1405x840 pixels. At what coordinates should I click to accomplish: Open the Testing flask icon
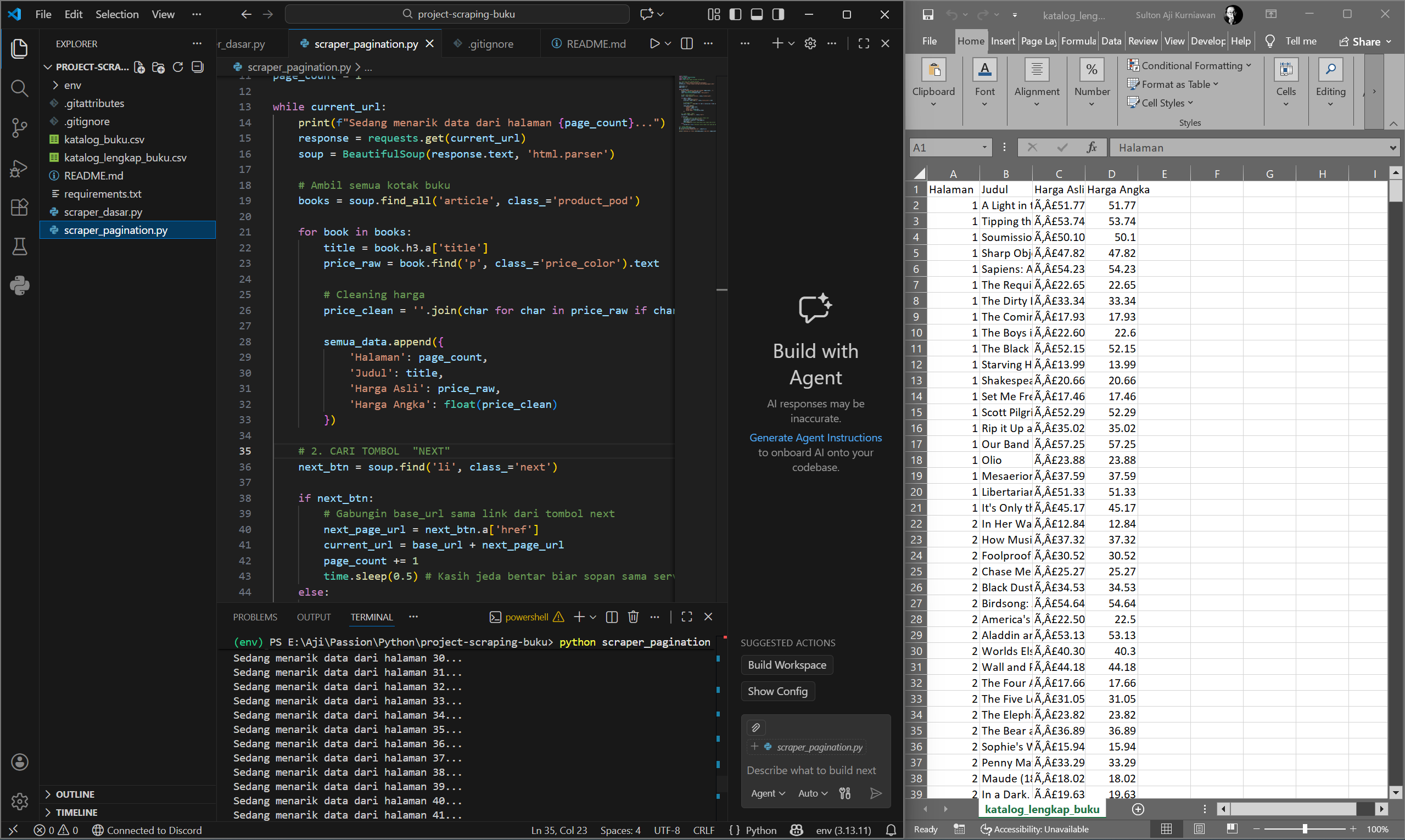[x=19, y=246]
